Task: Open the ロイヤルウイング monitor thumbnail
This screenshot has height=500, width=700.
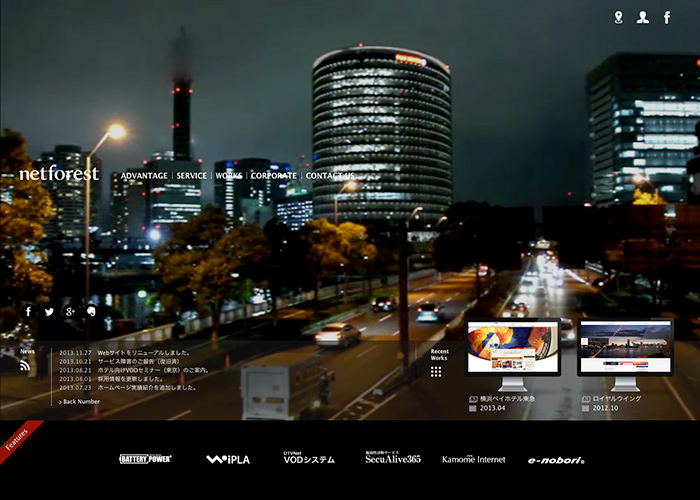Action: click(625, 354)
